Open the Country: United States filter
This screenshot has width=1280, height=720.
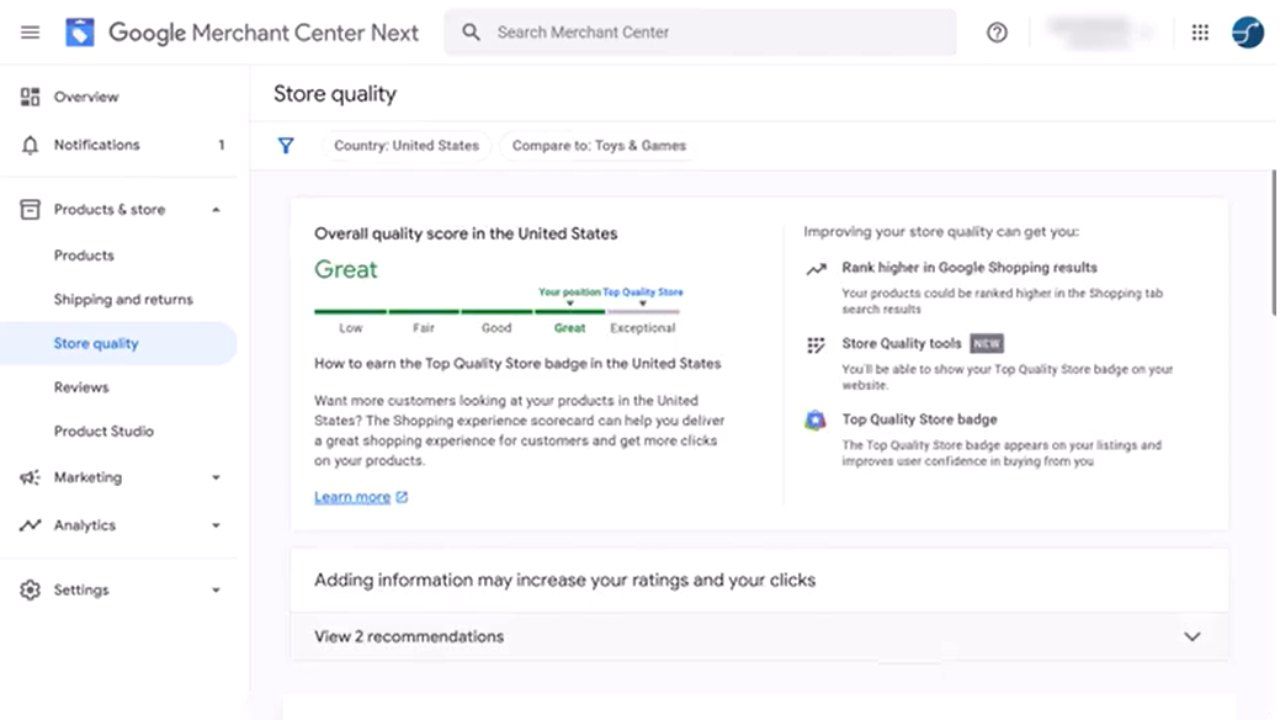406,146
